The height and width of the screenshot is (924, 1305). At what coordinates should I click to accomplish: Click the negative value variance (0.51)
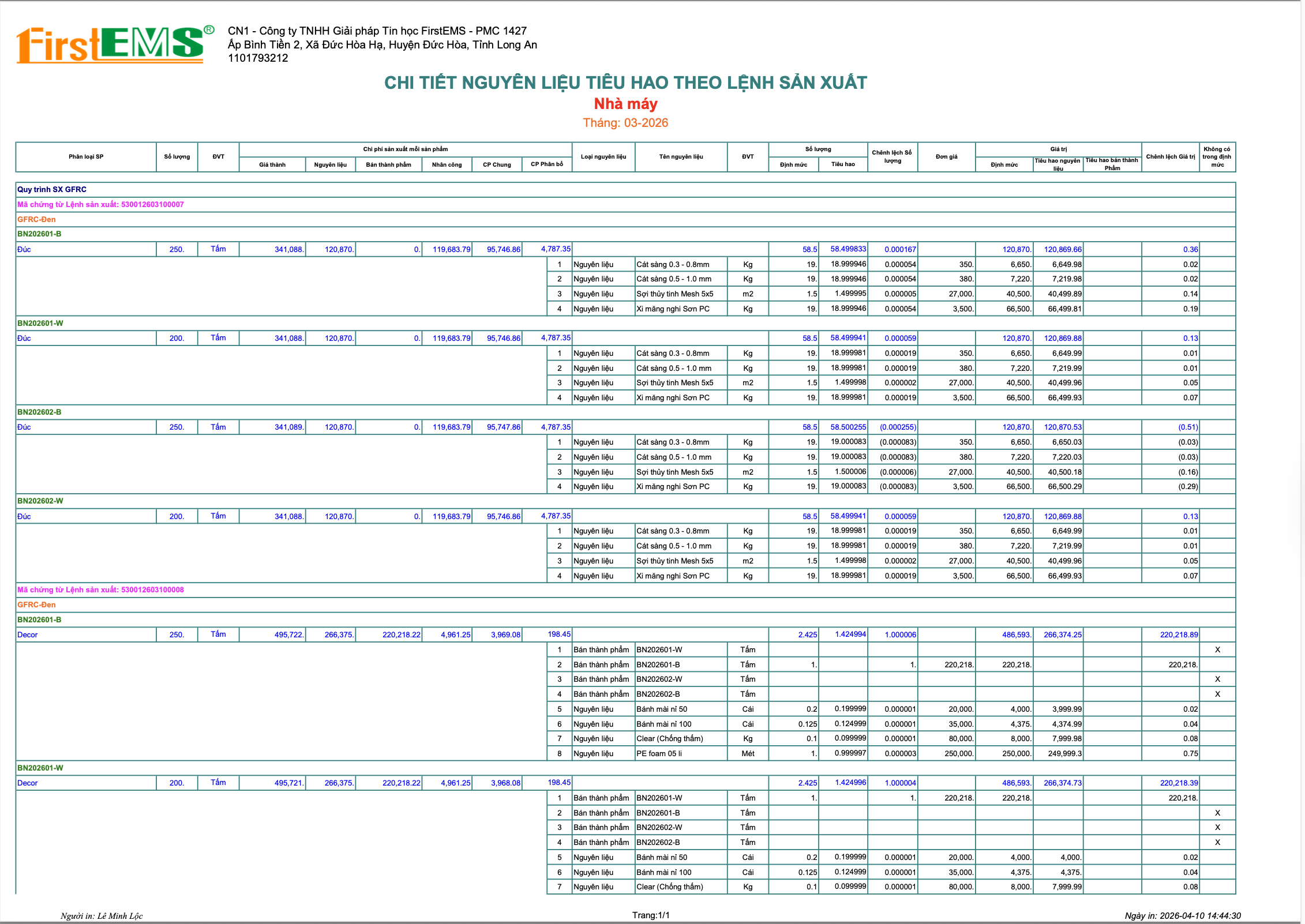(x=1188, y=427)
